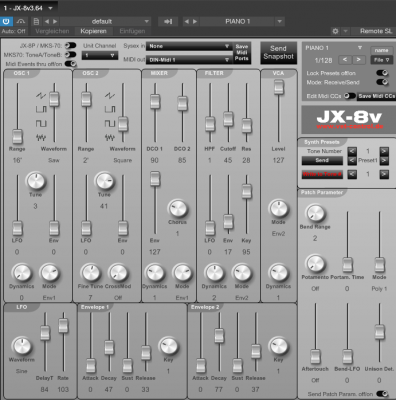Viewport: 396px width, 400px height.
Task: Go to previous patch with the 1/128 left arrow
Action: click(345, 60)
